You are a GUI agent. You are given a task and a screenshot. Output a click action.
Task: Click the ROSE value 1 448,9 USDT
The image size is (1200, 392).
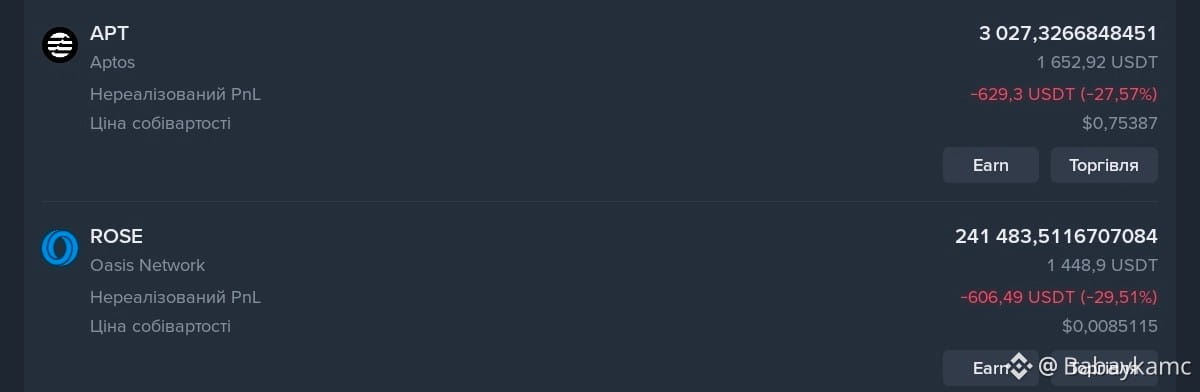1102,265
